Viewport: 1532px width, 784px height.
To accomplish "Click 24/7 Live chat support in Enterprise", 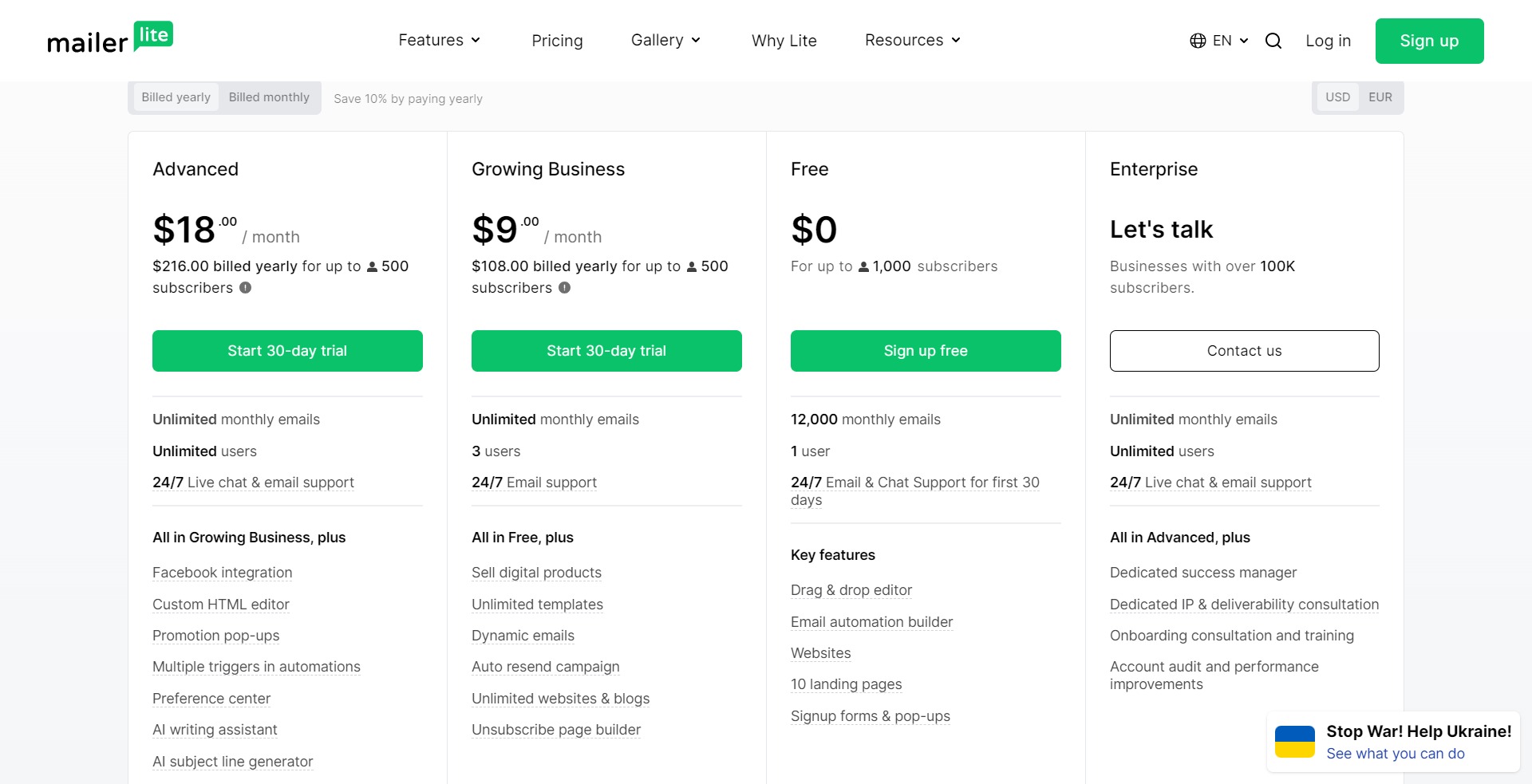I will pos(1210,483).
